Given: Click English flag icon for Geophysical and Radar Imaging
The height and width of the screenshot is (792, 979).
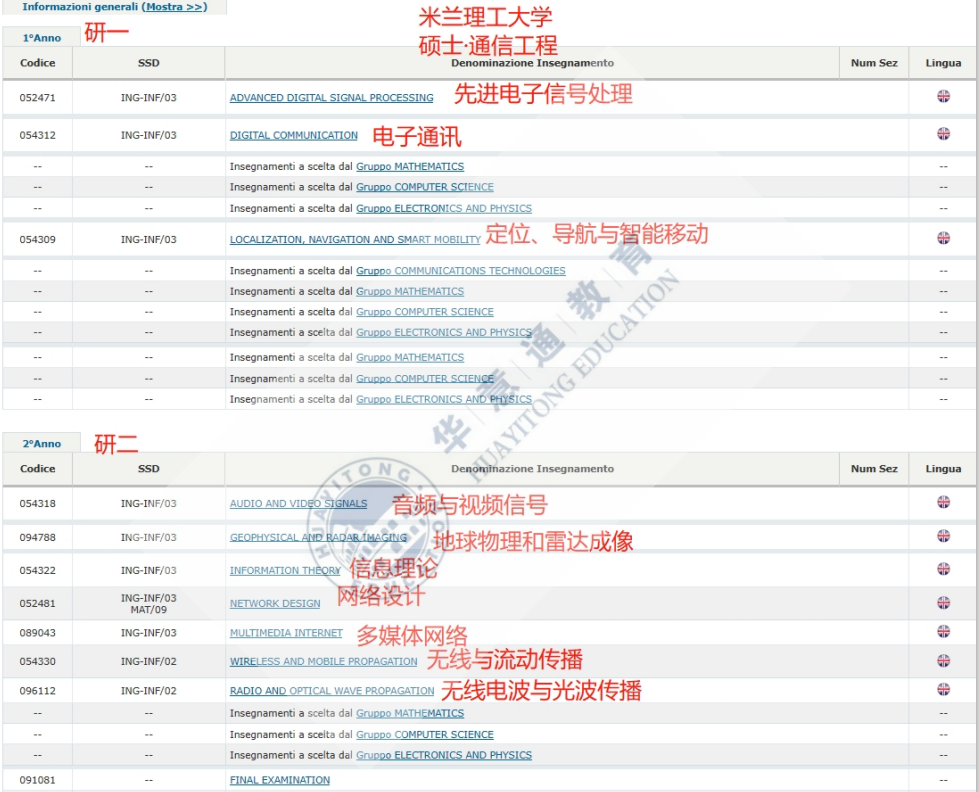Looking at the screenshot, I should 943,536.
